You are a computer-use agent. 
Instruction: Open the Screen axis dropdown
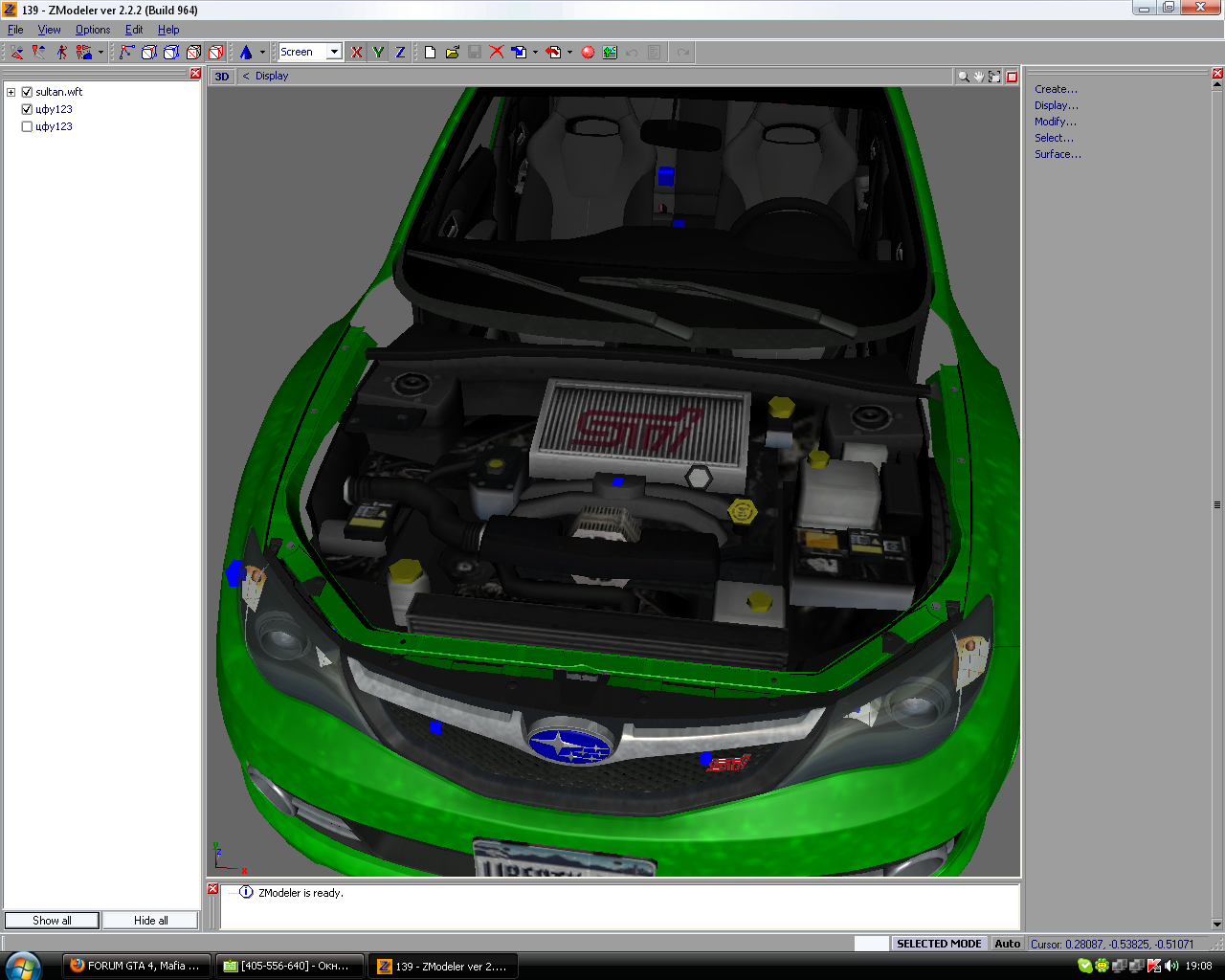(334, 52)
